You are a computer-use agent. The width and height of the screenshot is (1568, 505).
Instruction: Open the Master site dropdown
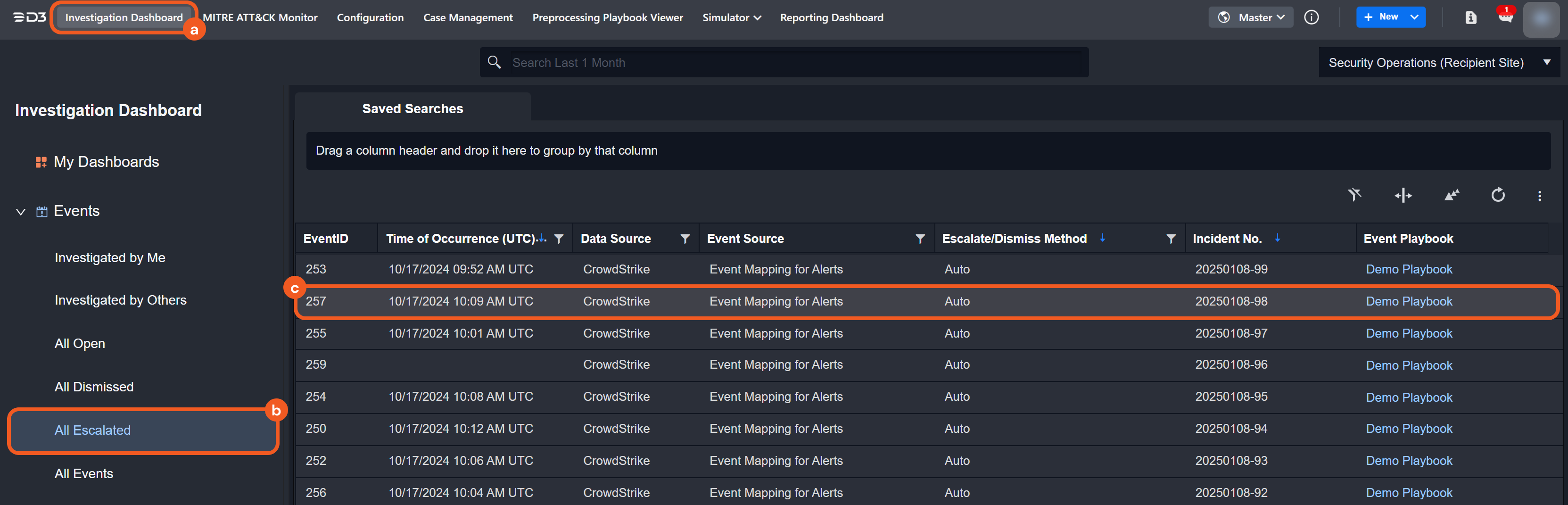pos(1250,17)
